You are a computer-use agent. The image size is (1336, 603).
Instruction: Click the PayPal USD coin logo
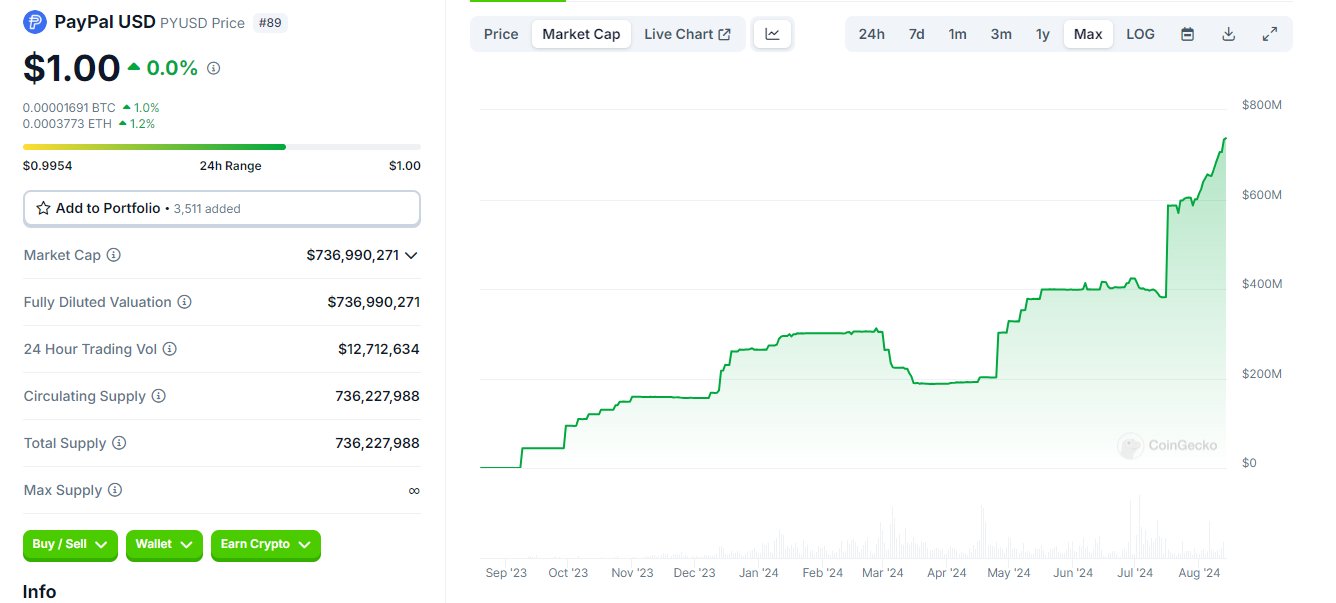pyautogui.click(x=35, y=21)
